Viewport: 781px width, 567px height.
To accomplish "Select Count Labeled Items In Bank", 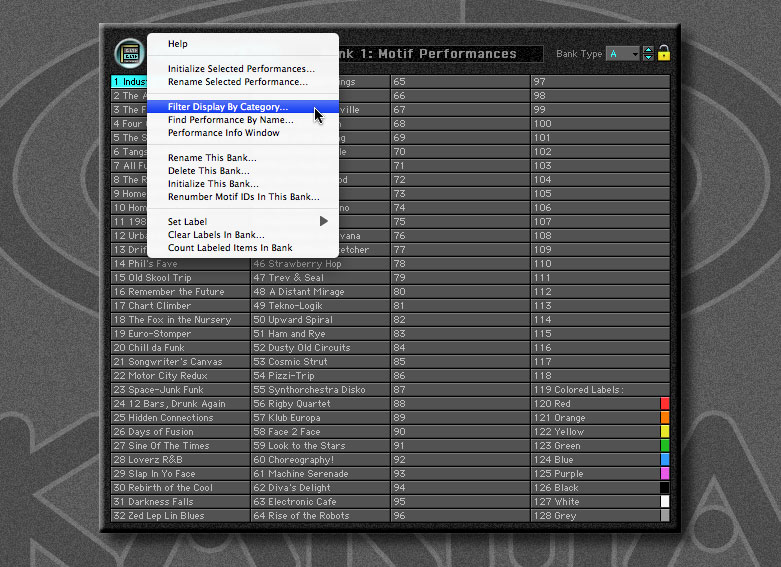I will pyautogui.click(x=230, y=248).
